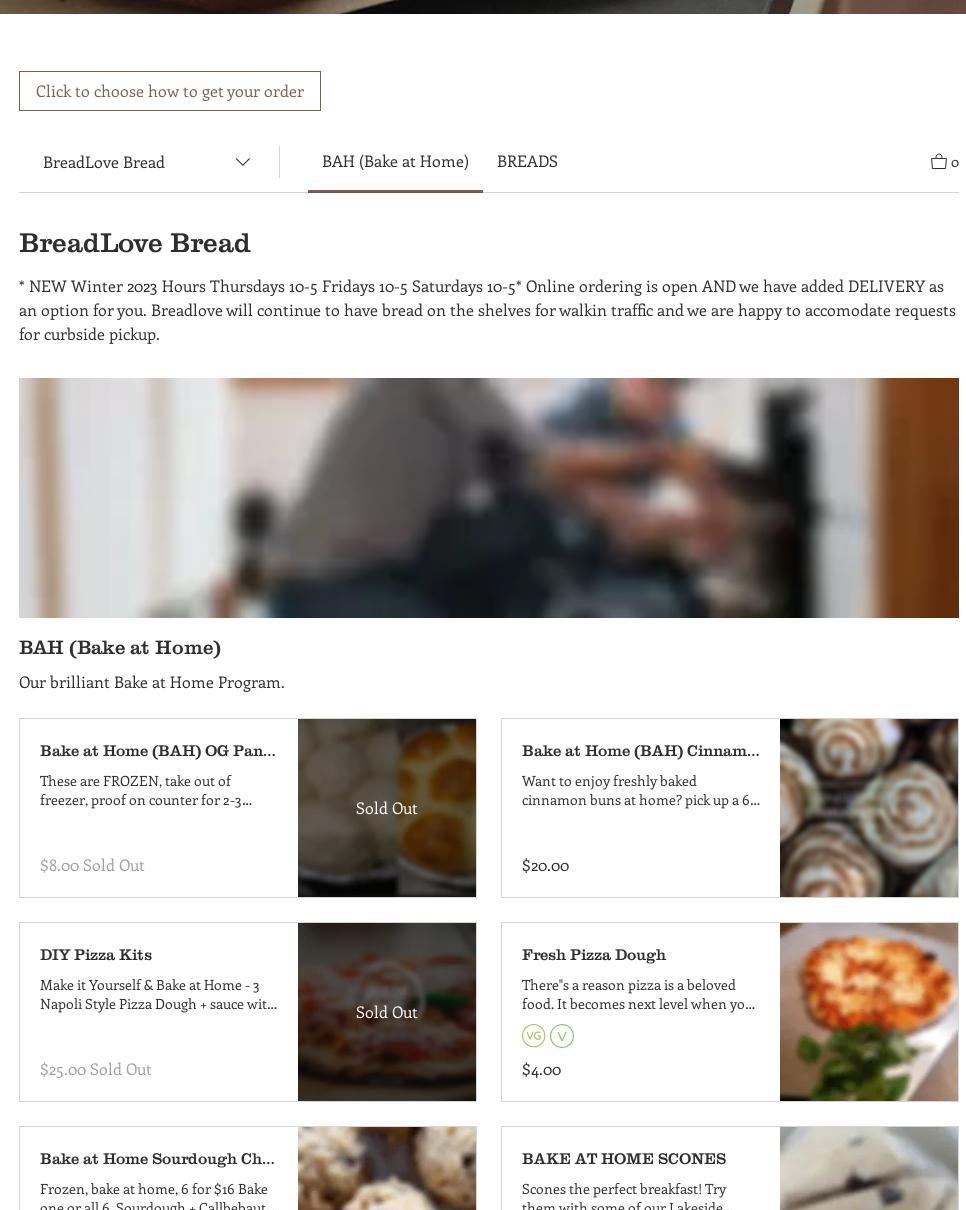Open the Bake at Home Cinnamon buns thumbnail
966x1210 pixels.
[869, 808]
